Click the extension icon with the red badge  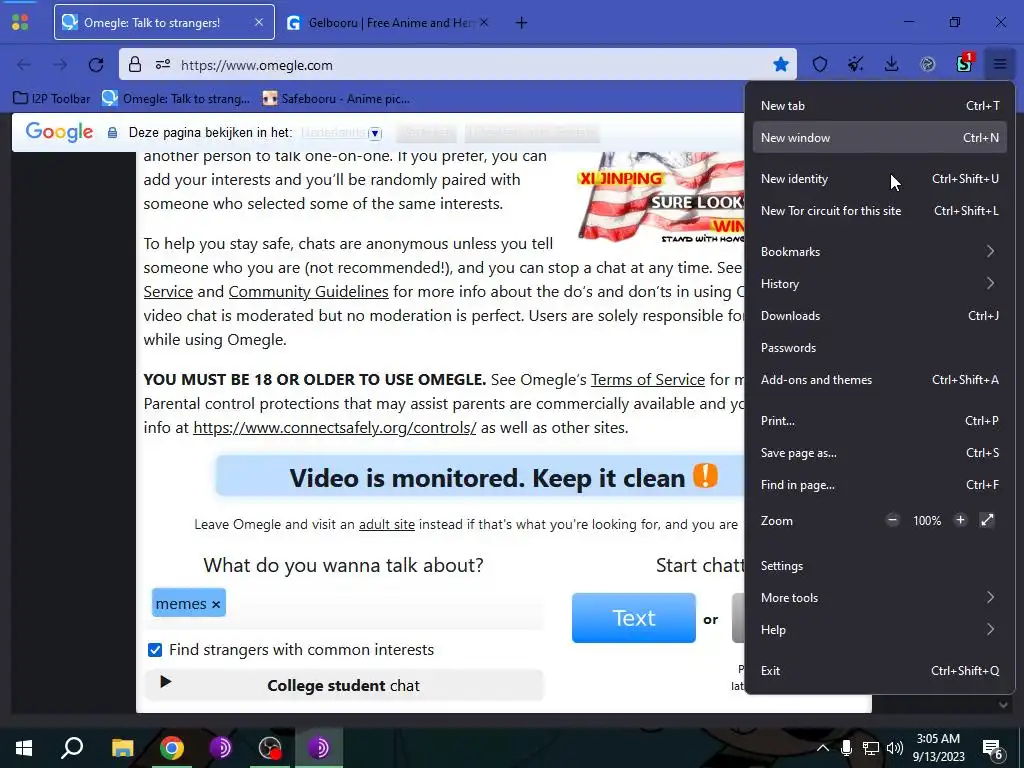pos(965,63)
